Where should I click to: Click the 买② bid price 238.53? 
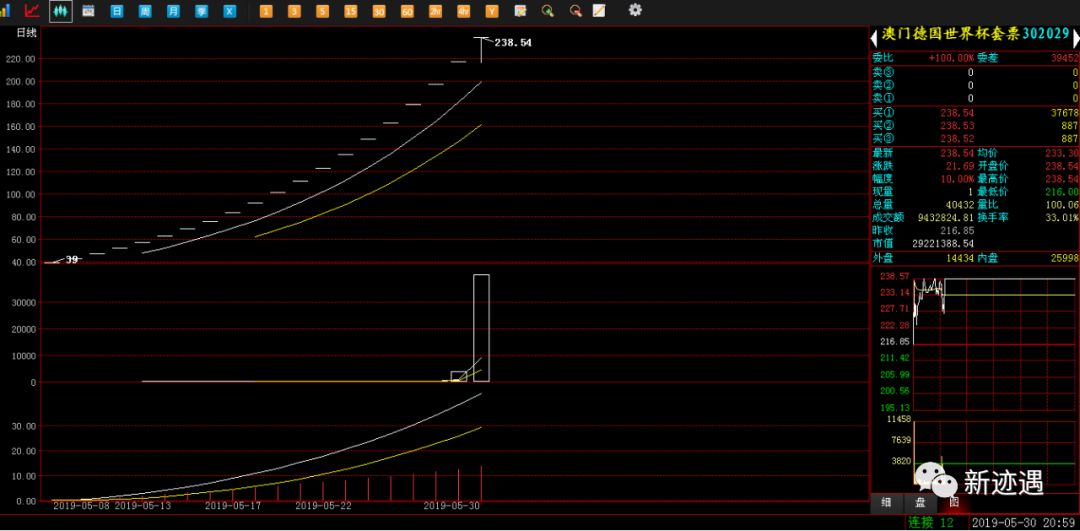[957, 125]
